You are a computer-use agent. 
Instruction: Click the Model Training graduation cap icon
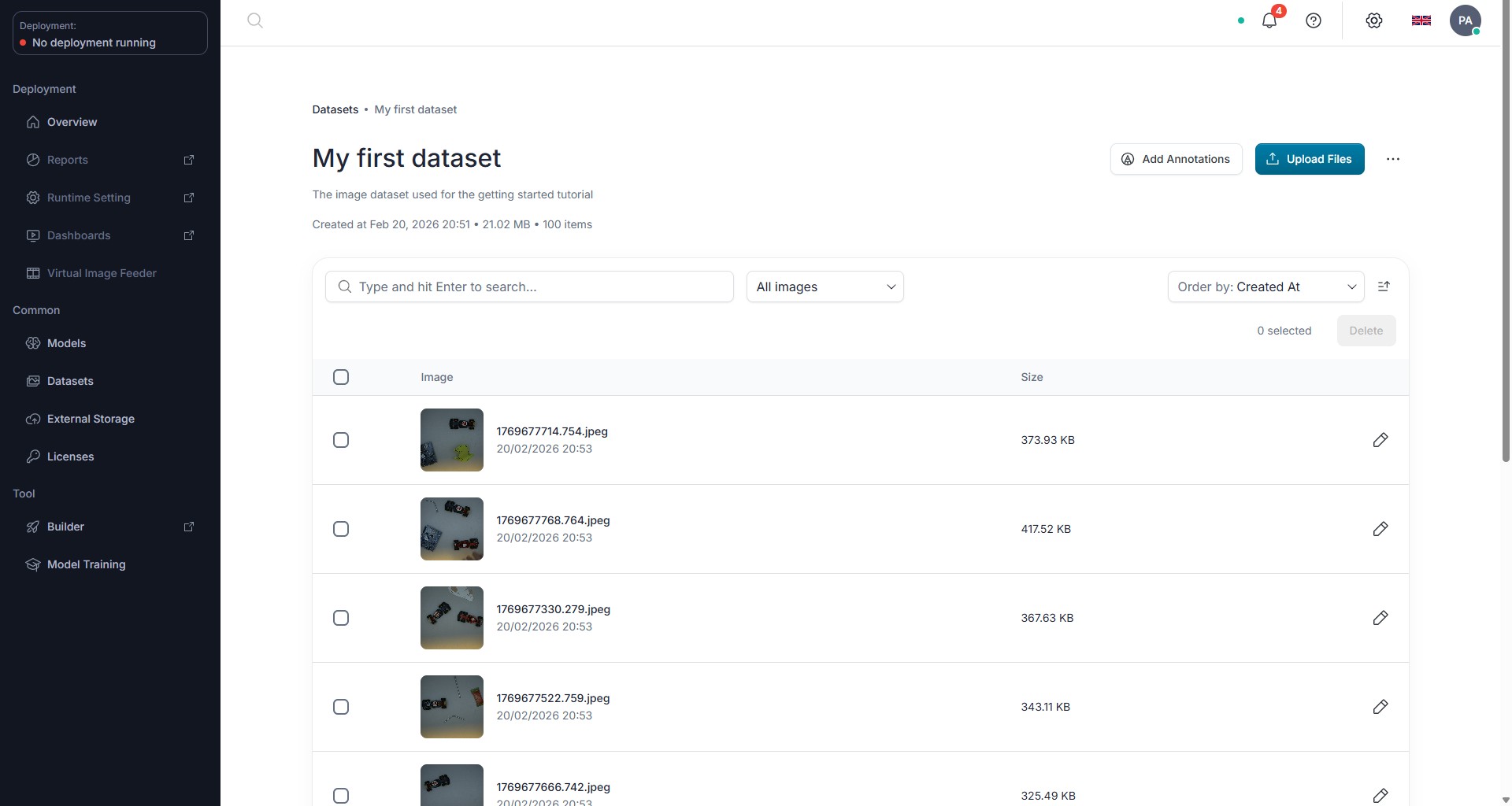coord(33,564)
